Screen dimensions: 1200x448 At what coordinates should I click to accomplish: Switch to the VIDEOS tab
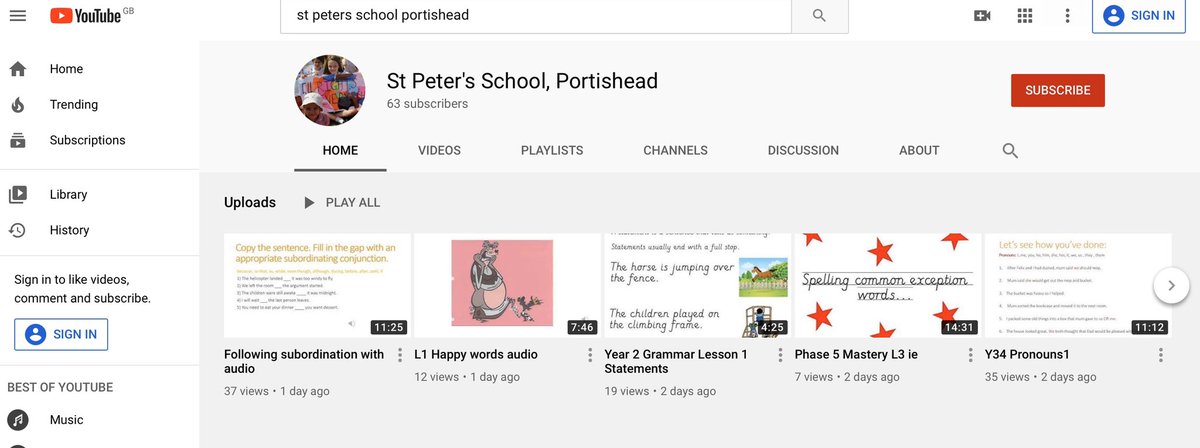[439, 150]
